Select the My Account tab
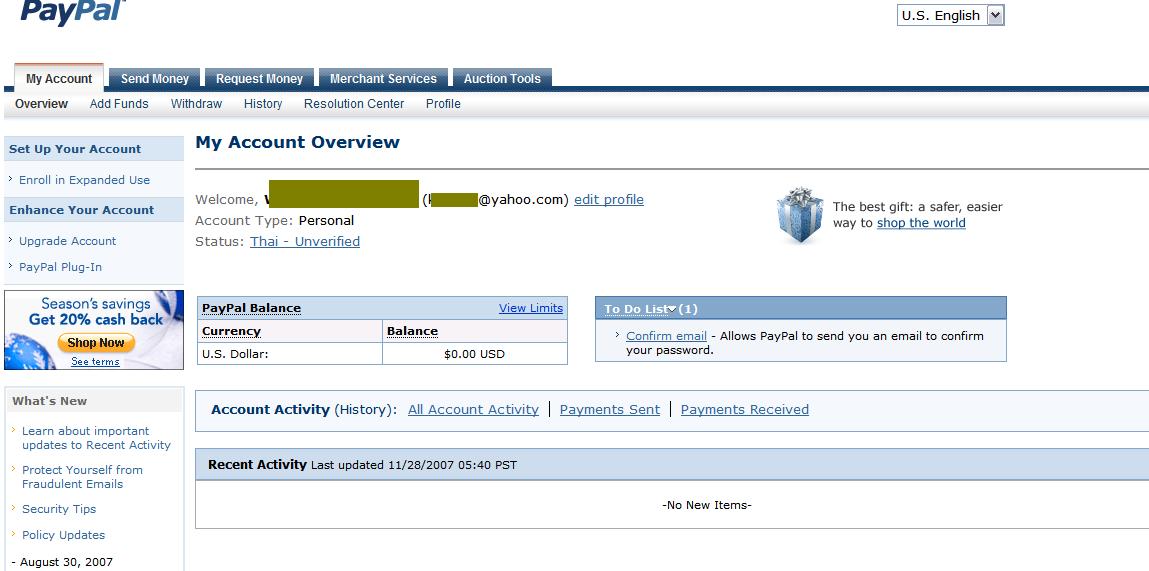The height and width of the screenshot is (571, 1149). (59, 78)
